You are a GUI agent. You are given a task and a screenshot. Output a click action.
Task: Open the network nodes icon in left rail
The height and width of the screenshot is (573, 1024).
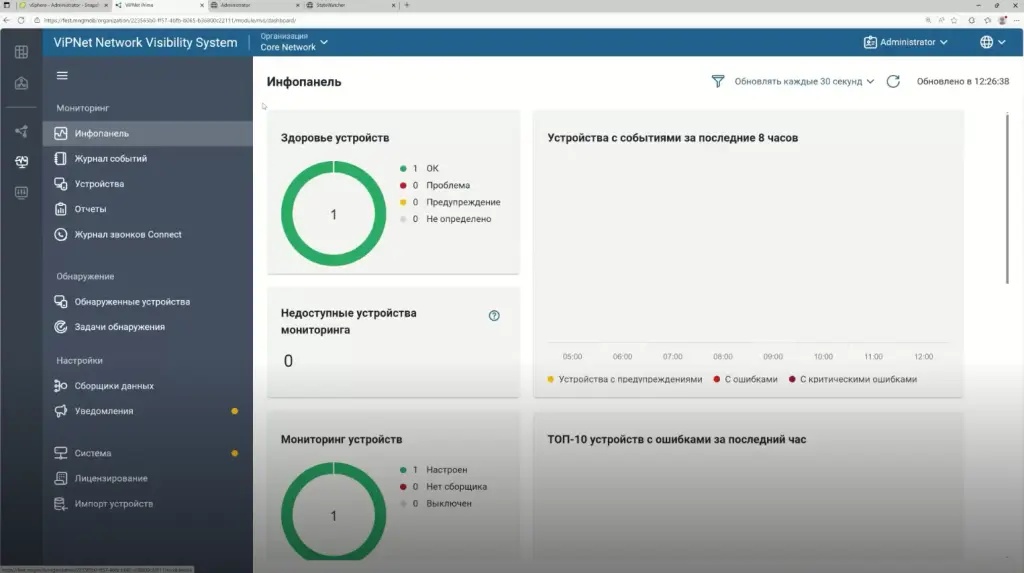[21, 131]
